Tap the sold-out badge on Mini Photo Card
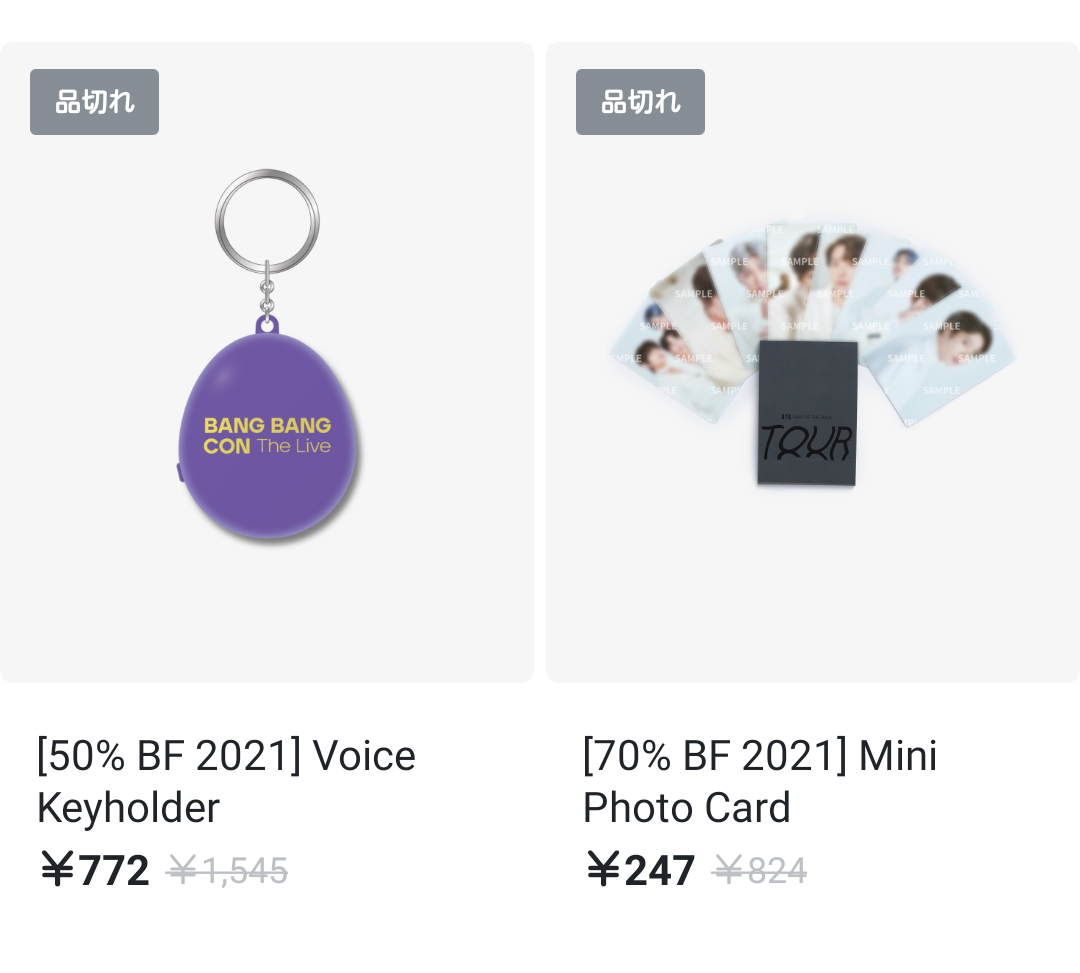Viewport: 1080px width, 973px height. tap(640, 102)
